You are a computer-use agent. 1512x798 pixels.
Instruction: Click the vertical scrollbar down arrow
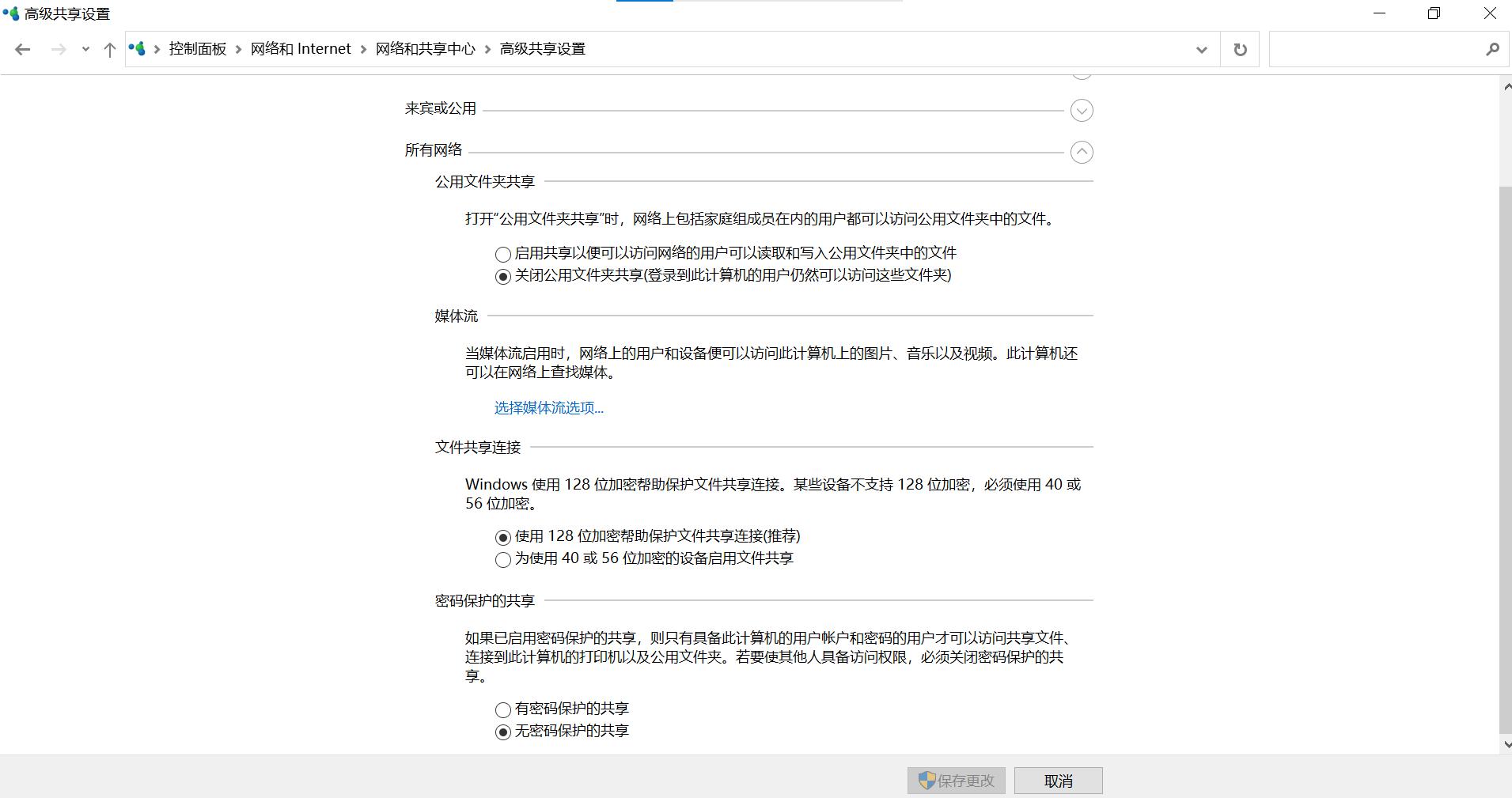click(1506, 743)
